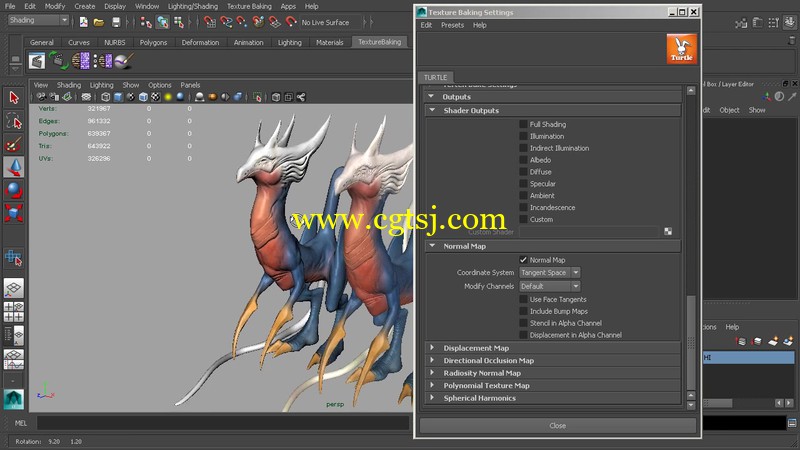Enable Stencil in Alpha Channel checkbox
This screenshot has width=800, height=450.
[523, 323]
